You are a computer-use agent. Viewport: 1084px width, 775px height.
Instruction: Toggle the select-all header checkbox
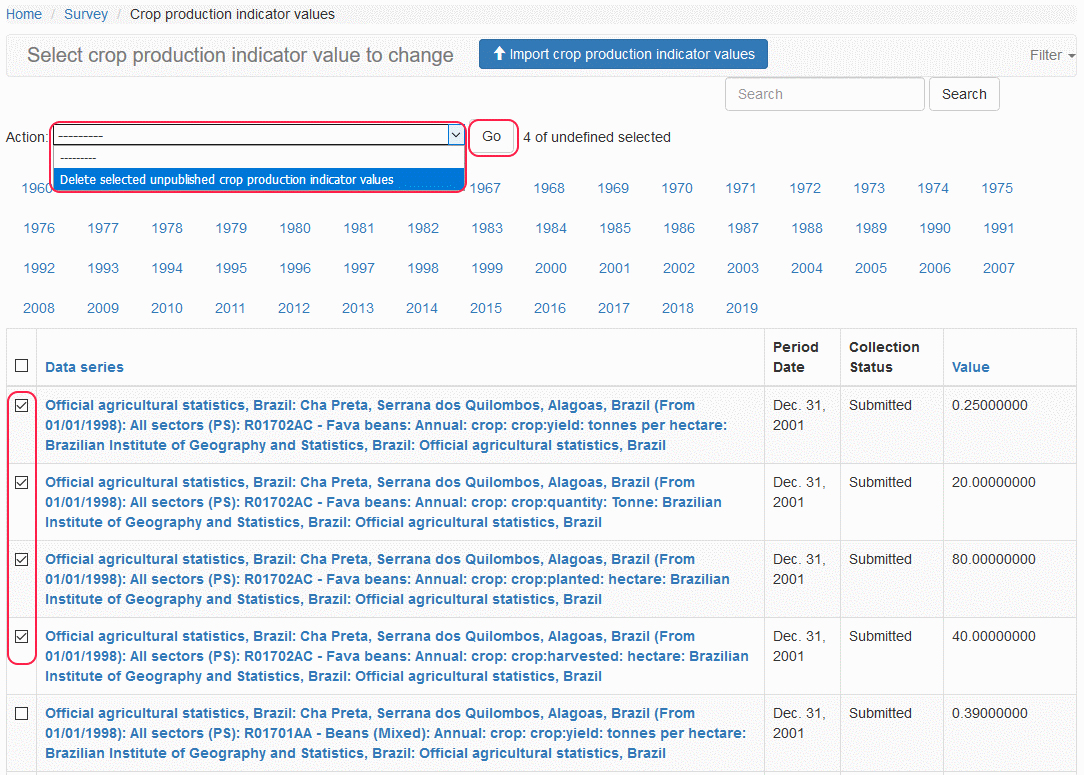22,366
